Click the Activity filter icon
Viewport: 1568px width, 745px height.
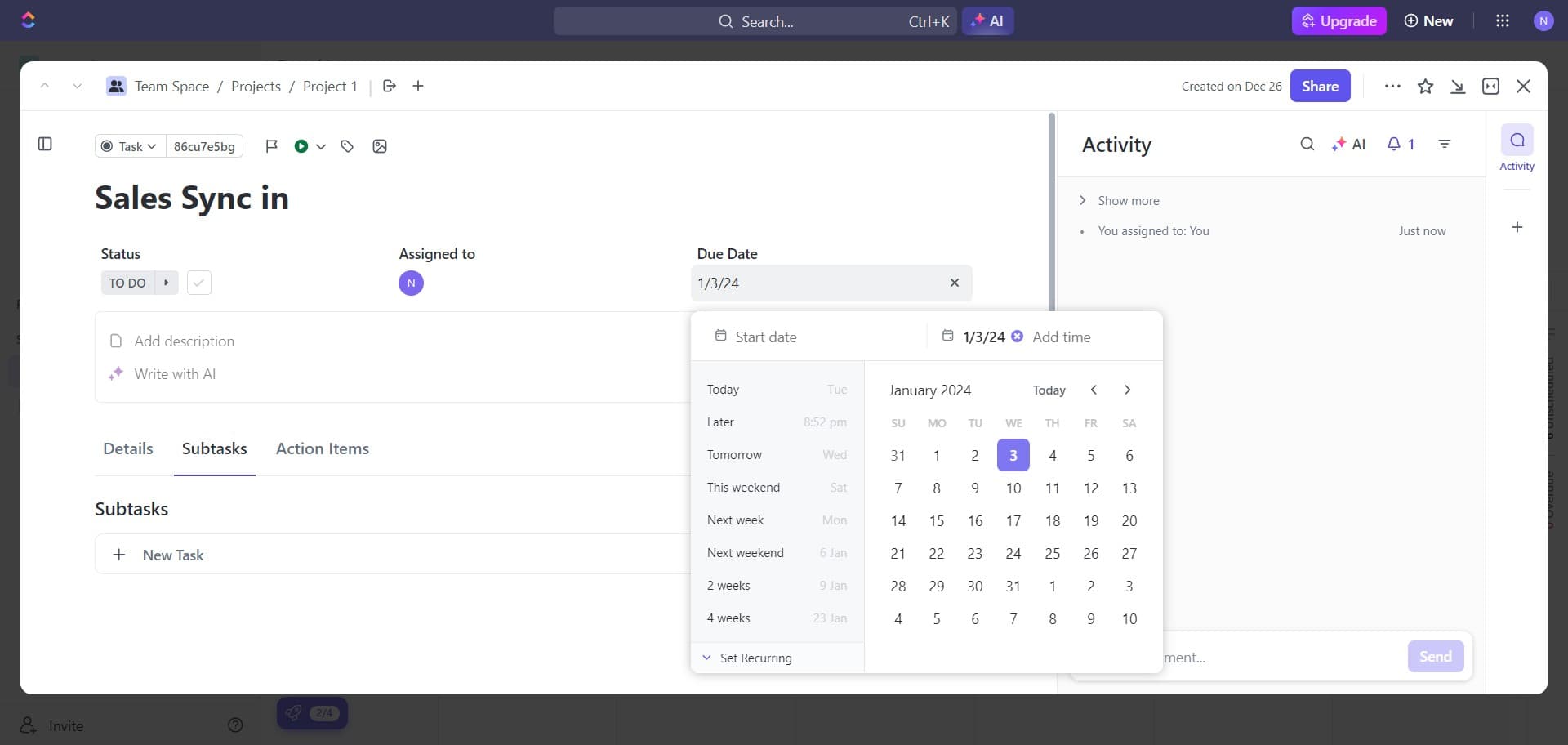pos(1444,145)
